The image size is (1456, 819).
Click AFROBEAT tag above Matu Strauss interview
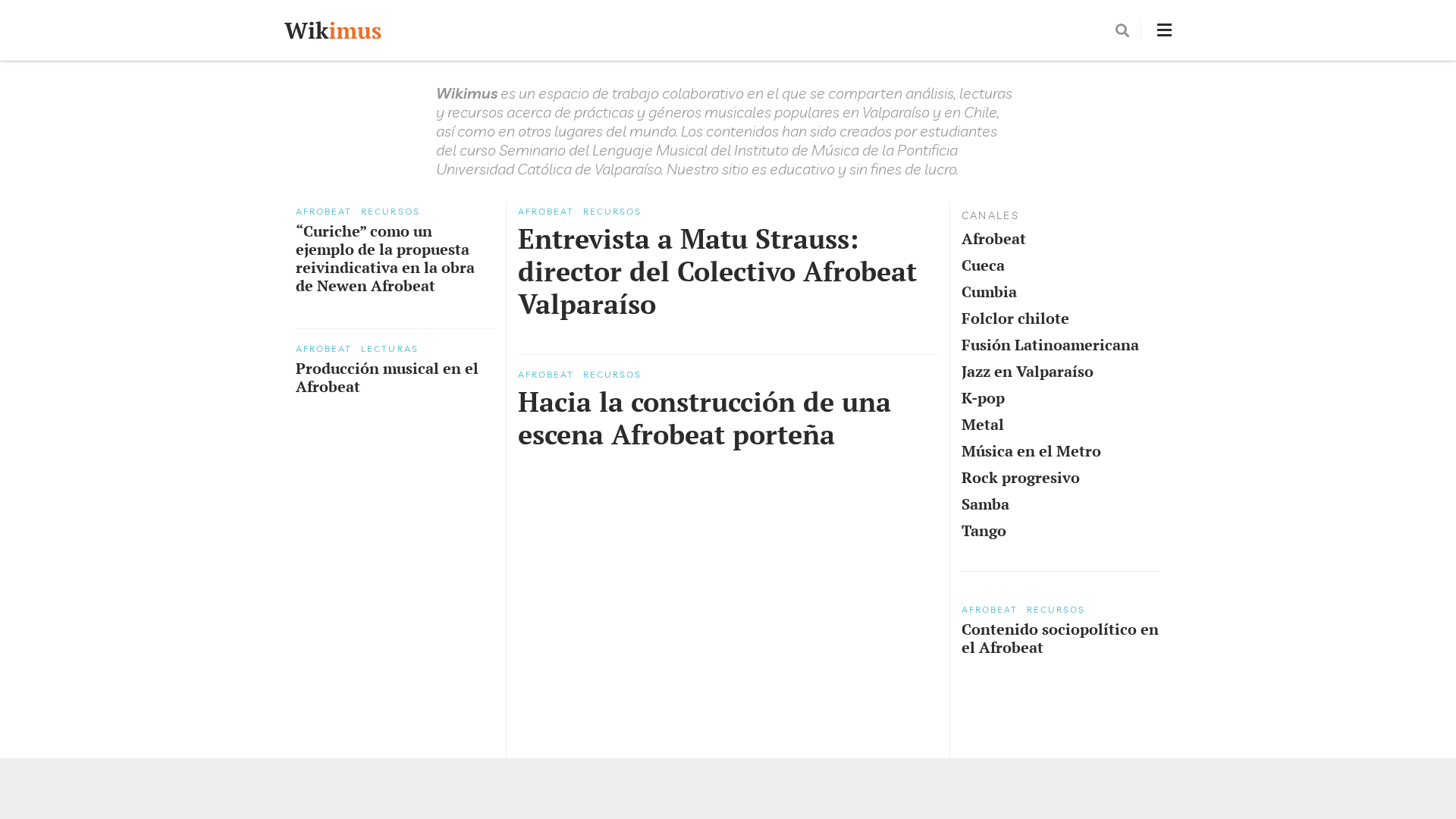coord(546,212)
